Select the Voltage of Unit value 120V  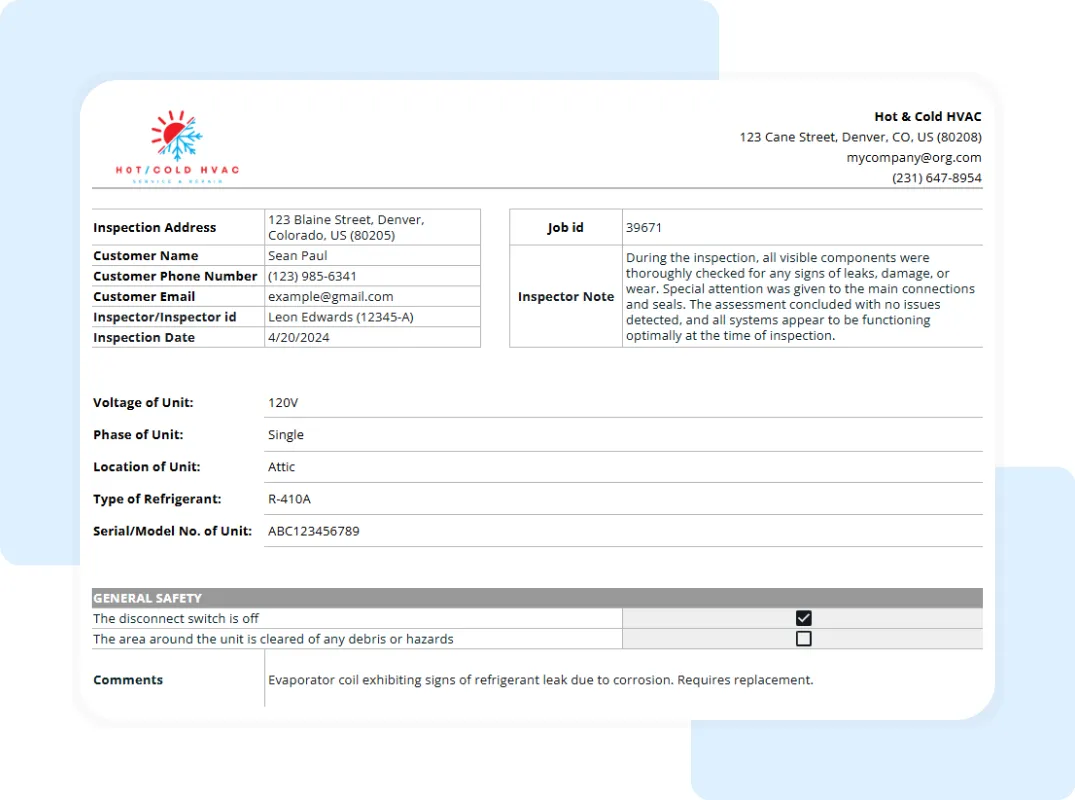283,402
